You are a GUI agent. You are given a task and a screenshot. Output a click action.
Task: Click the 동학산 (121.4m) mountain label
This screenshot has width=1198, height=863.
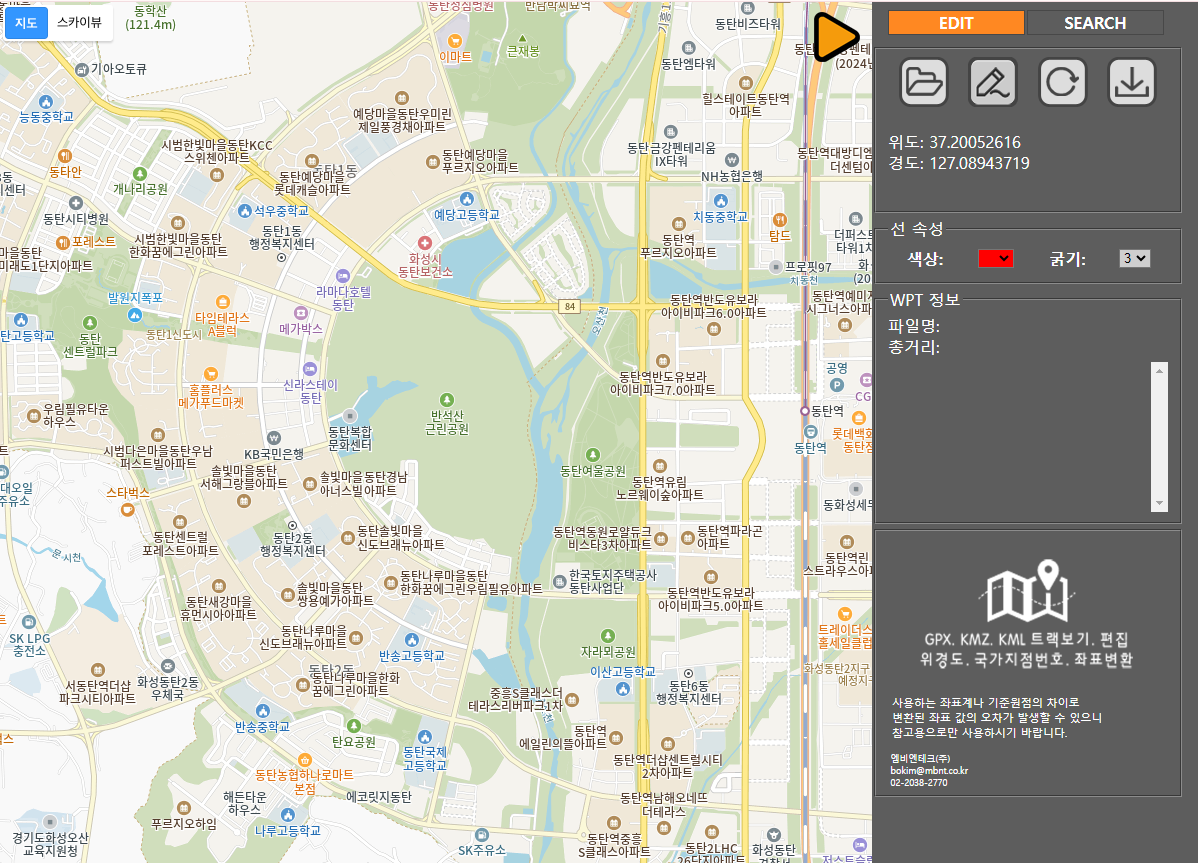point(151,18)
